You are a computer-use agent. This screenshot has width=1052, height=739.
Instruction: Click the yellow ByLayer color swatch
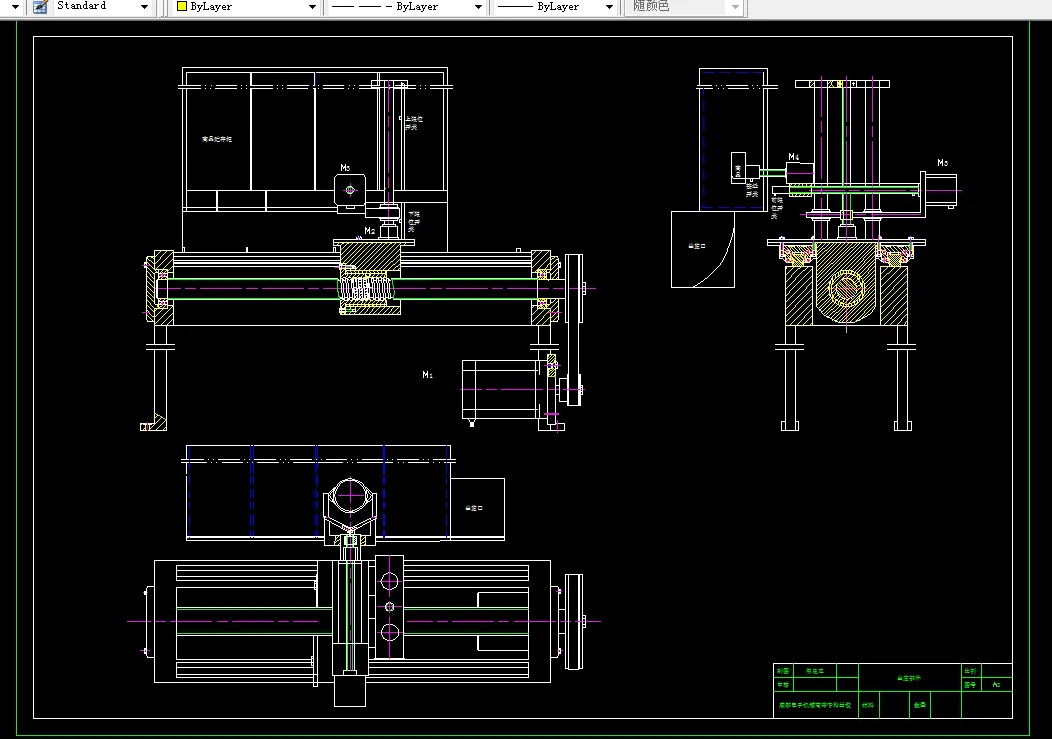(x=181, y=7)
